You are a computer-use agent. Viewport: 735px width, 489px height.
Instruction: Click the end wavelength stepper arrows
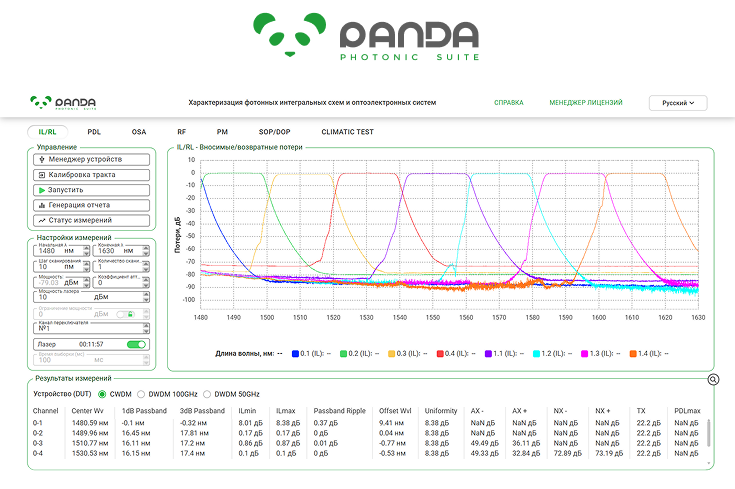pyautogui.click(x=146, y=251)
